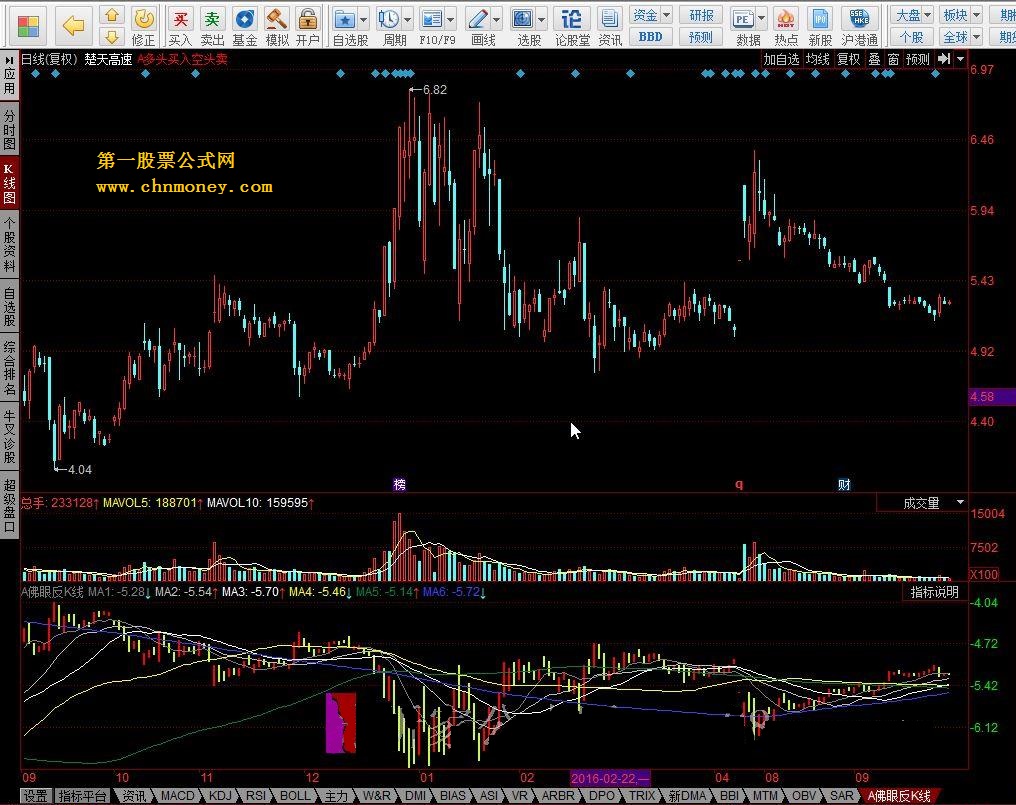Click 加自选 to add to watchlist

coord(781,59)
